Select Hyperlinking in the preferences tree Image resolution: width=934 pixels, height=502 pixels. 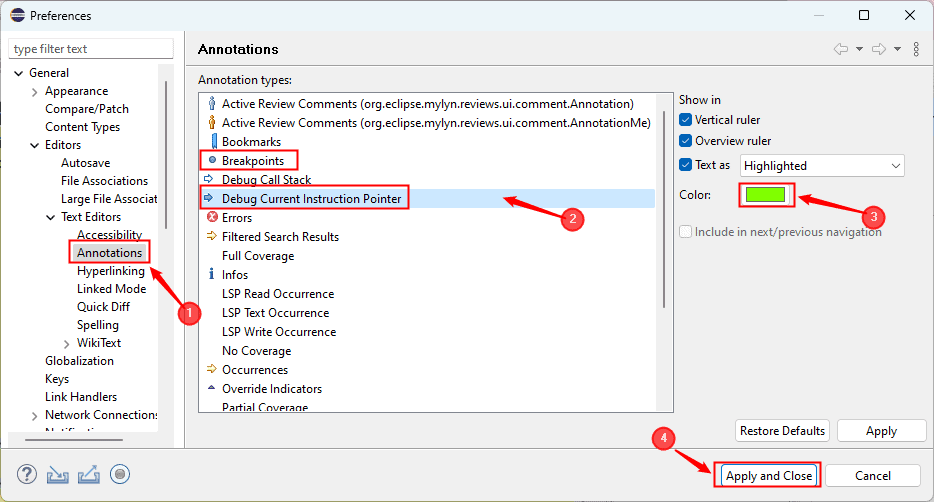coord(110,271)
